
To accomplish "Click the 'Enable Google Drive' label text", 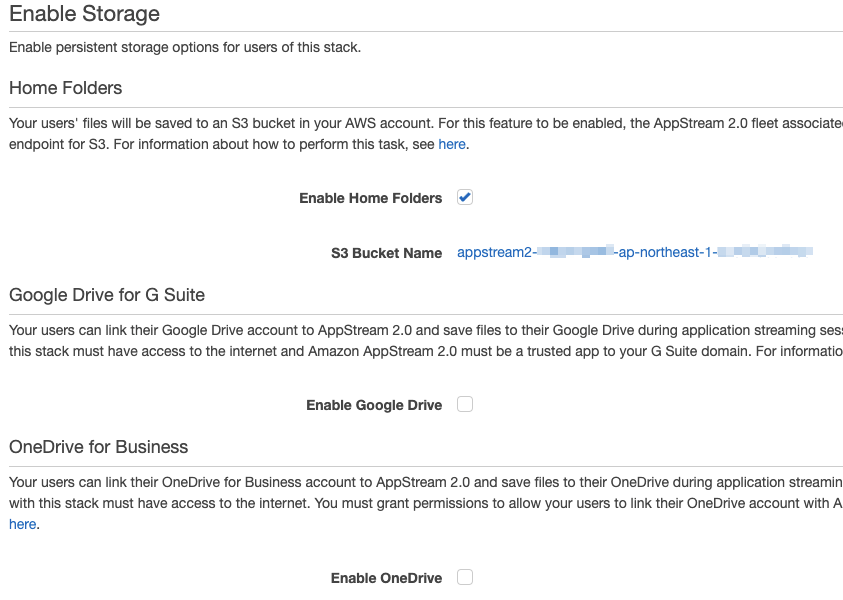I will click(374, 405).
